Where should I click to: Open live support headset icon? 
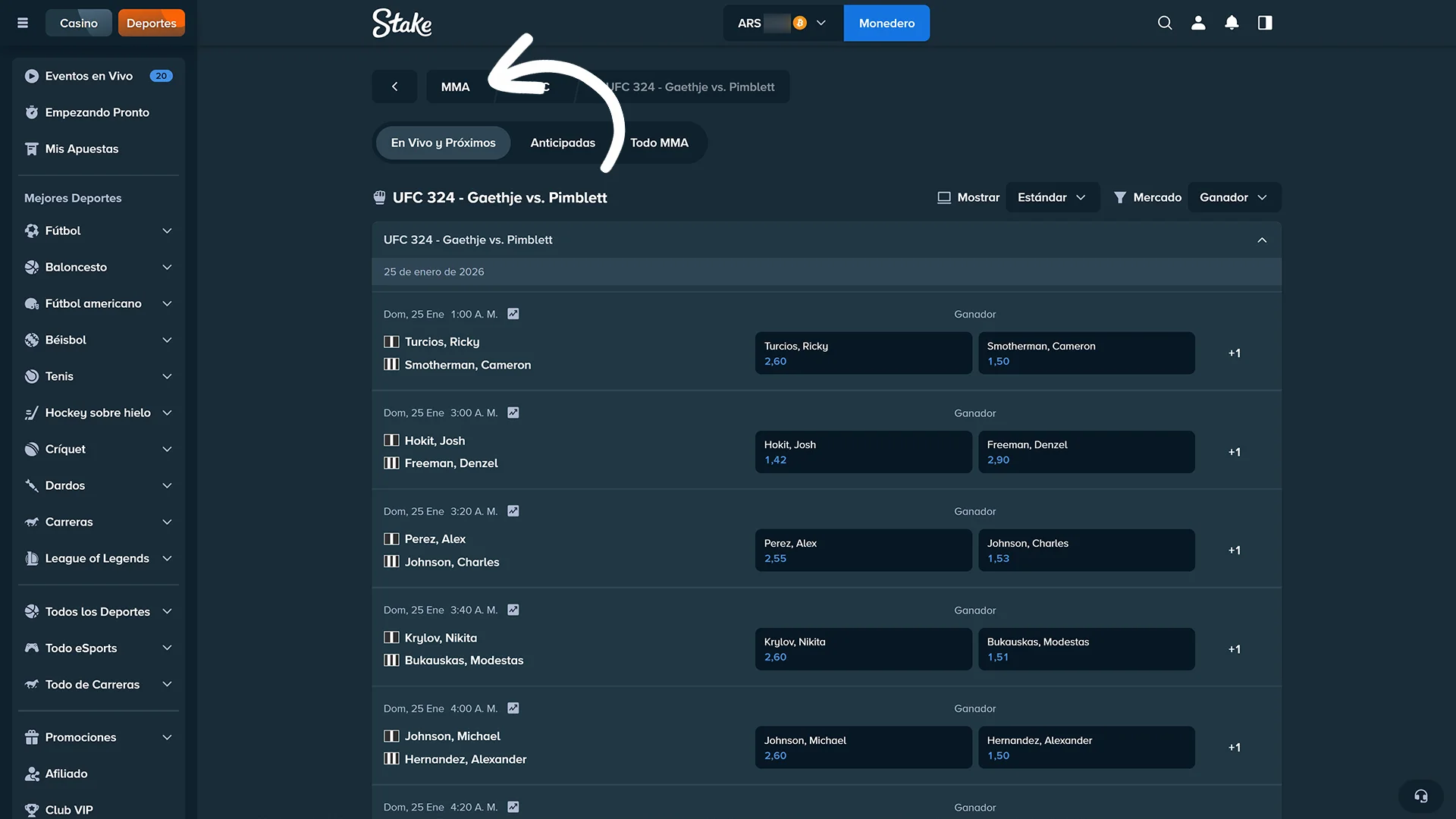[x=1420, y=795]
